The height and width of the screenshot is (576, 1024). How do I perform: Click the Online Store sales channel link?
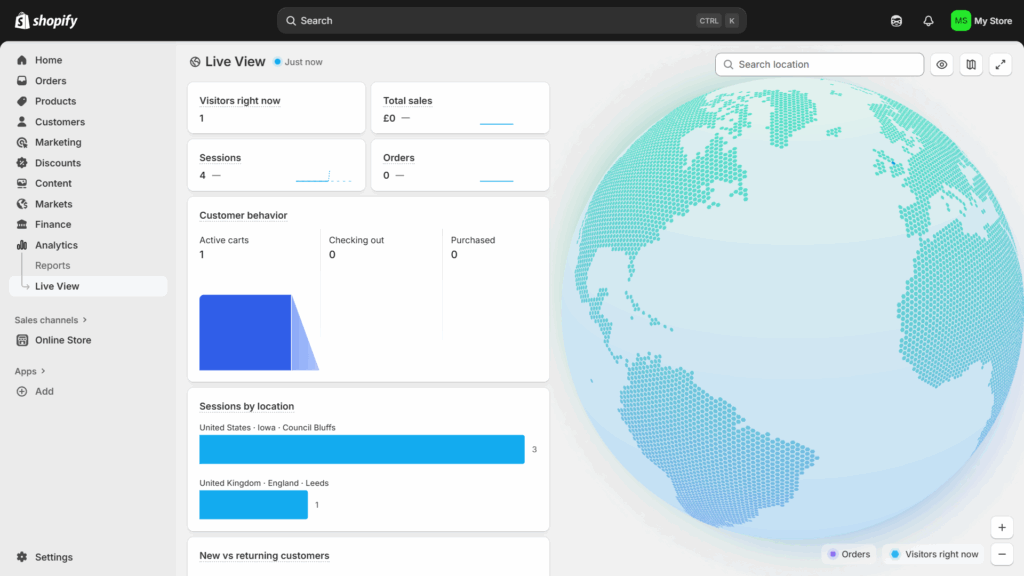[62, 340]
